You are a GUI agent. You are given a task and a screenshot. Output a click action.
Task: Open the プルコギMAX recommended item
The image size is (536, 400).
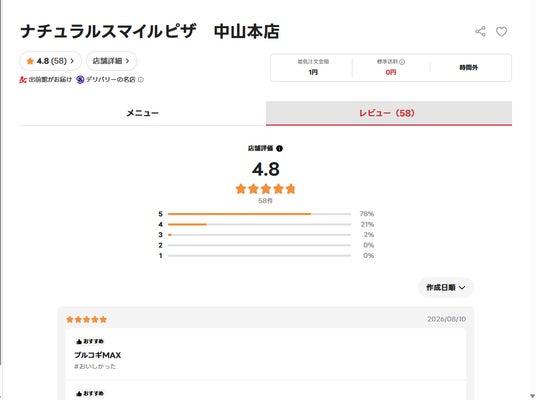(98, 355)
